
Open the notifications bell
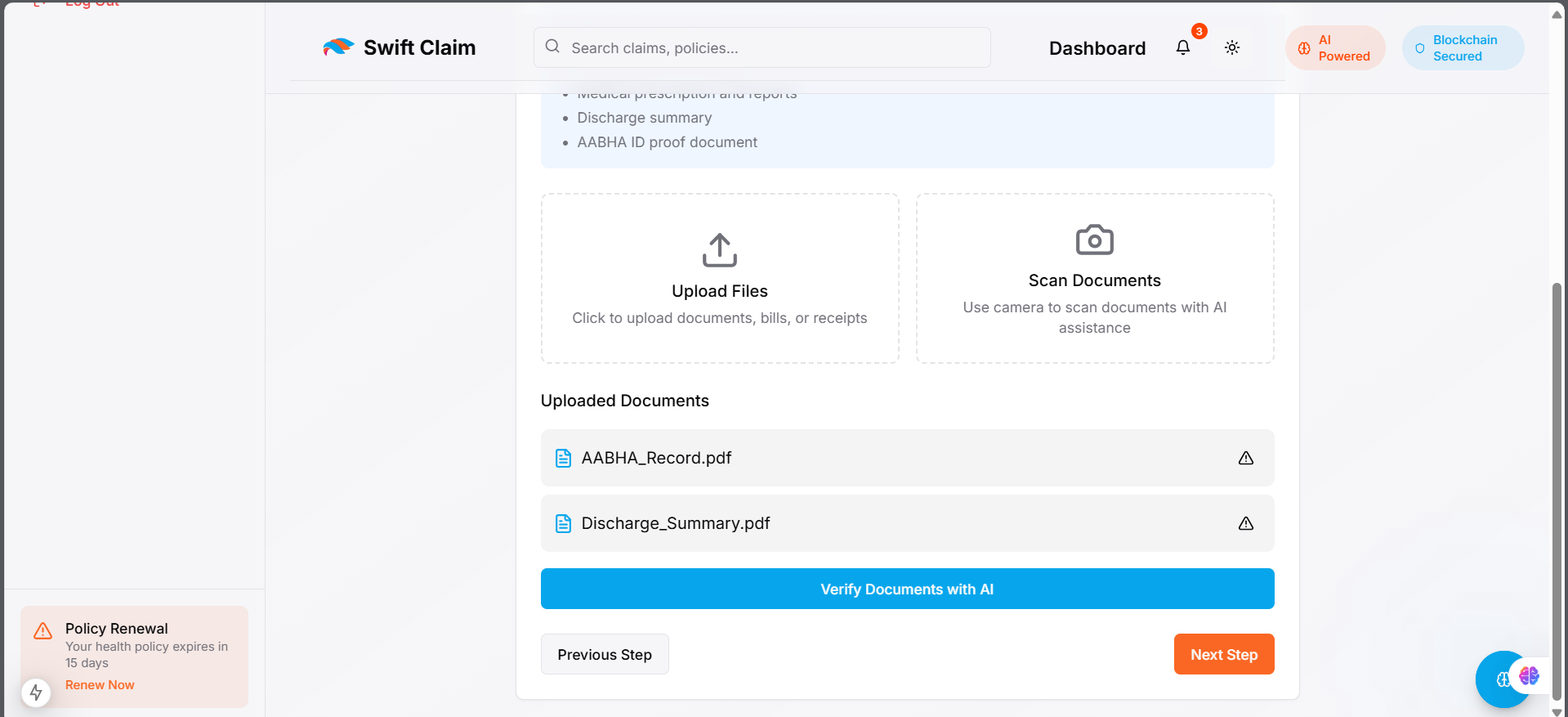(1182, 48)
